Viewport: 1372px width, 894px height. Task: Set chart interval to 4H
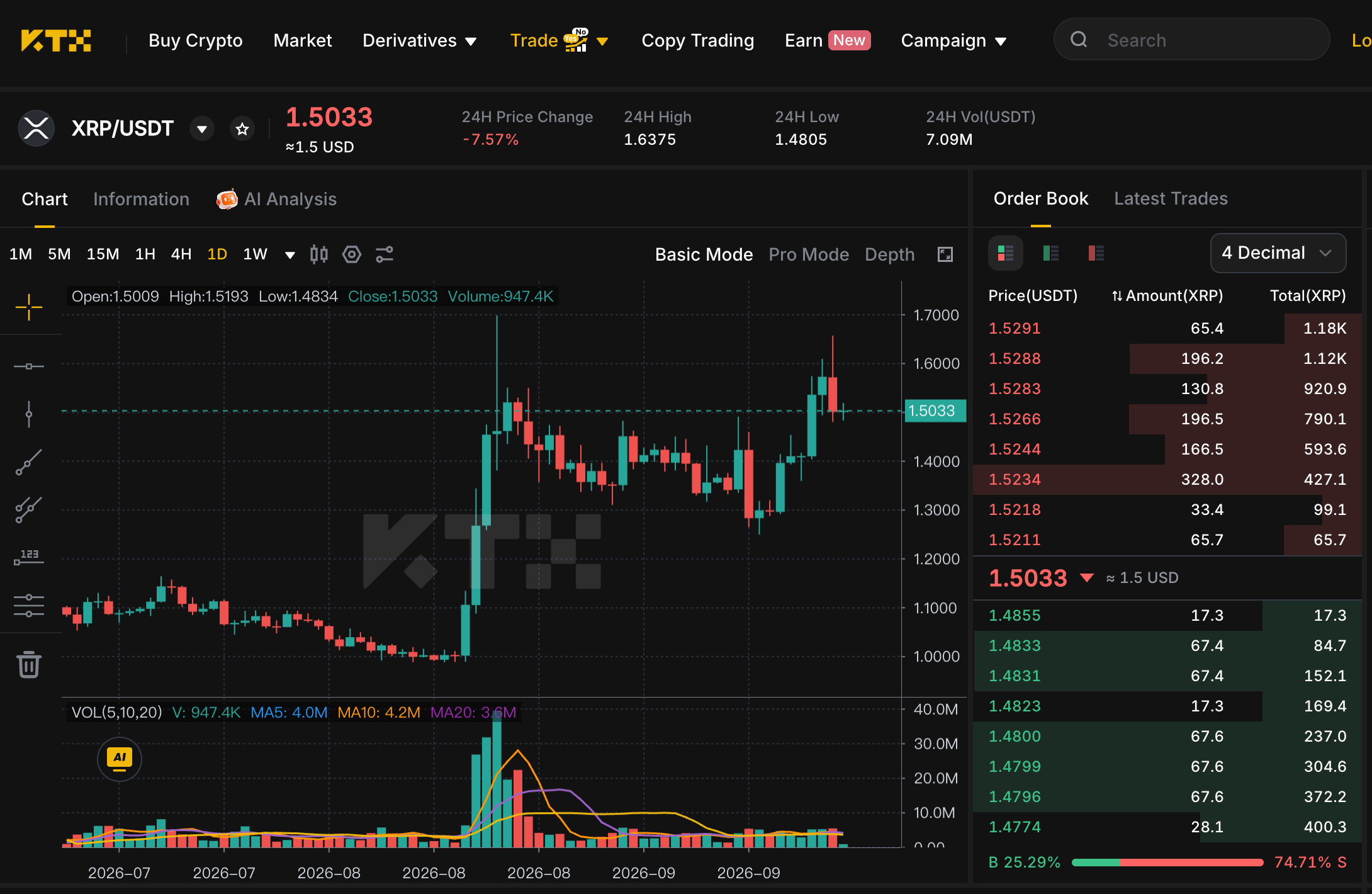coord(181,254)
